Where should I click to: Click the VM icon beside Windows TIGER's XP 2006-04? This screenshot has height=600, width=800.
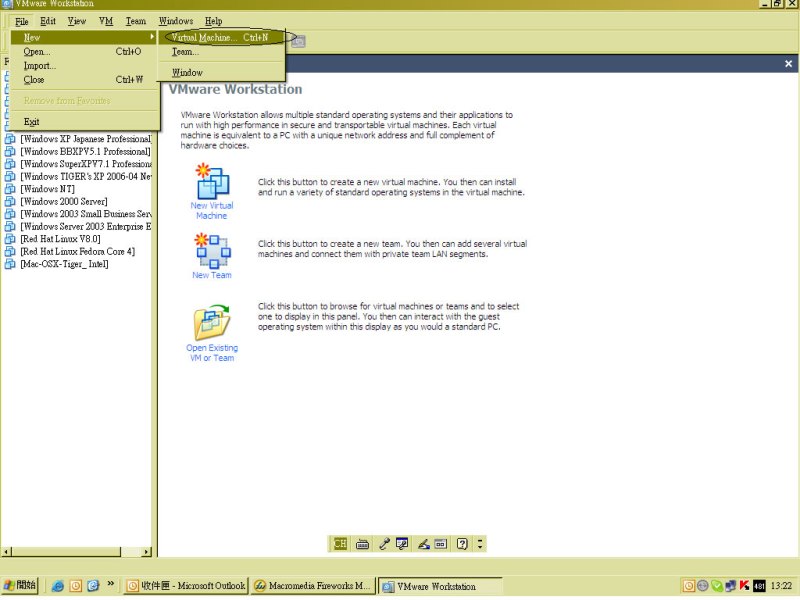tap(10, 177)
